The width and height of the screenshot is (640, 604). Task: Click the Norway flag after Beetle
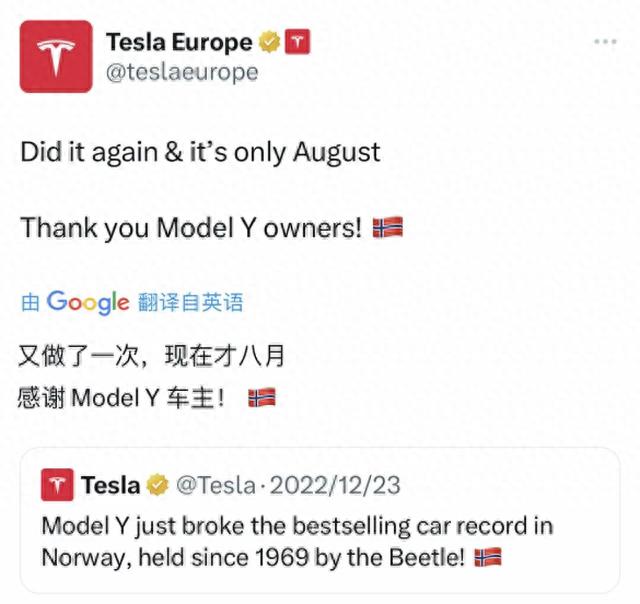(488, 557)
